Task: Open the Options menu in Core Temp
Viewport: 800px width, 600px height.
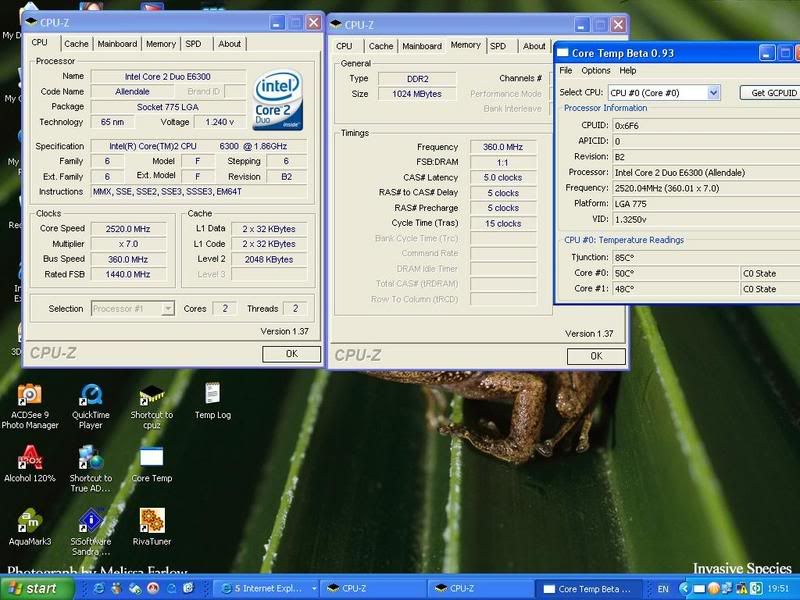Action: (x=595, y=70)
